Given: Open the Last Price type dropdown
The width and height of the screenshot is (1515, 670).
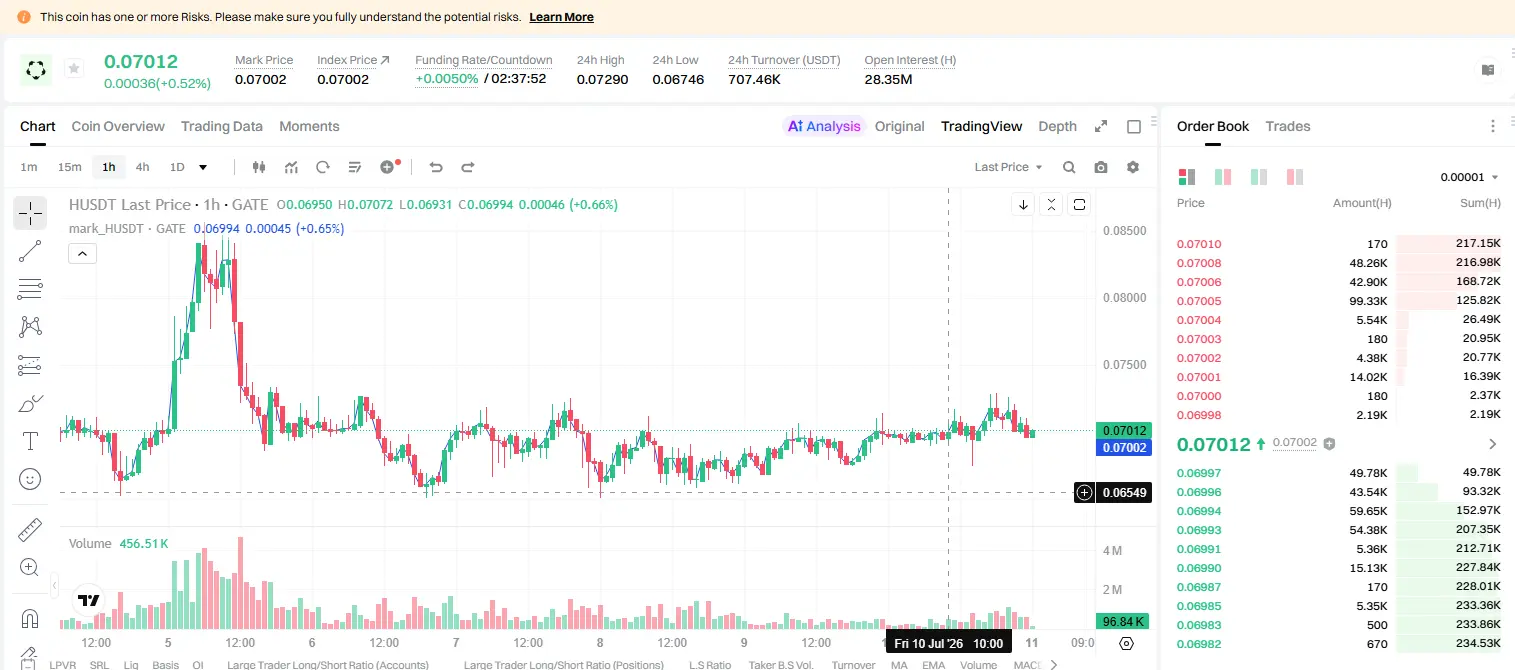Looking at the screenshot, I should [1008, 167].
